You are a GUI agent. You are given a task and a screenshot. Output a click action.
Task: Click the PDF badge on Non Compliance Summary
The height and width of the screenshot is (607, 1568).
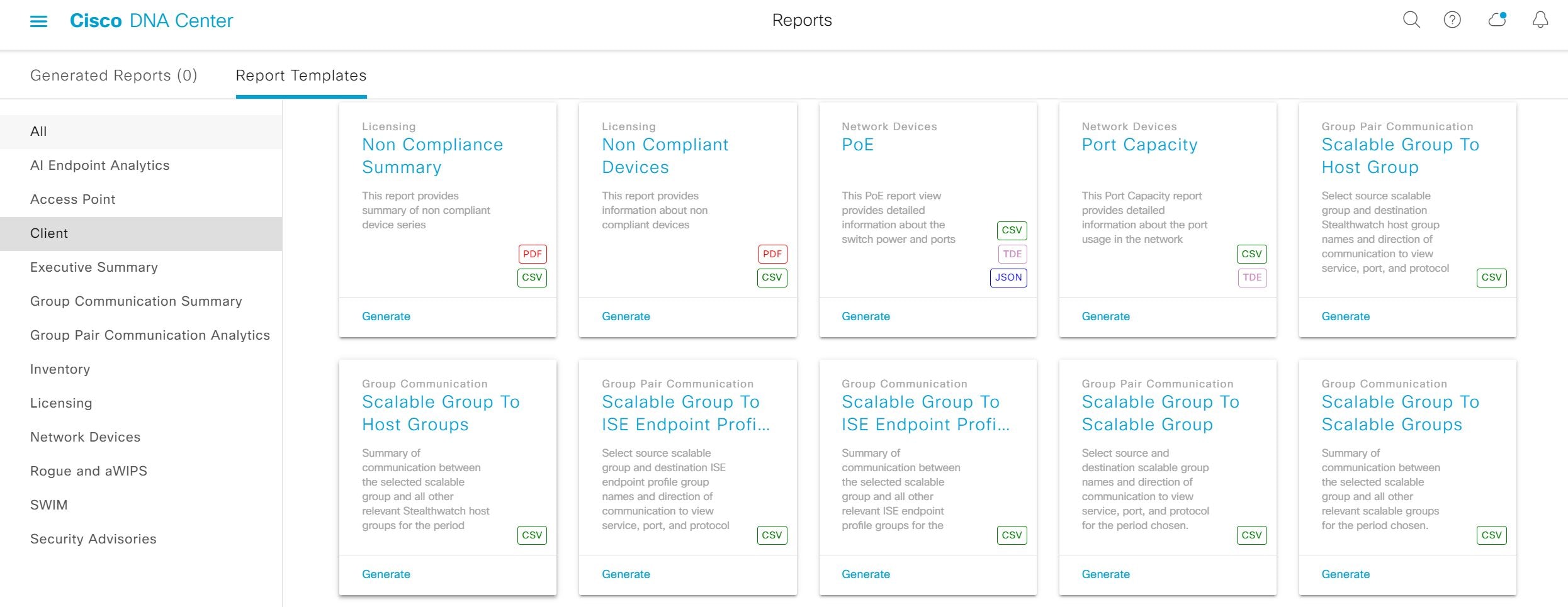point(532,254)
